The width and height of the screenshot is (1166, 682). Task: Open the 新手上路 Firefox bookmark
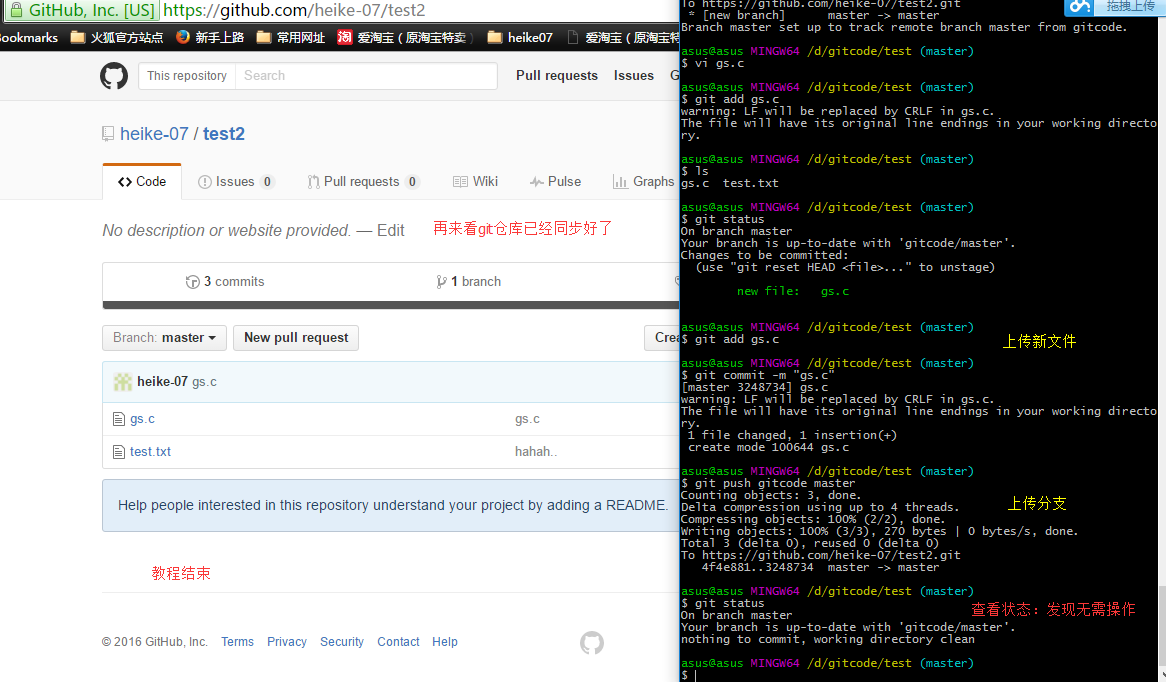[x=210, y=37]
